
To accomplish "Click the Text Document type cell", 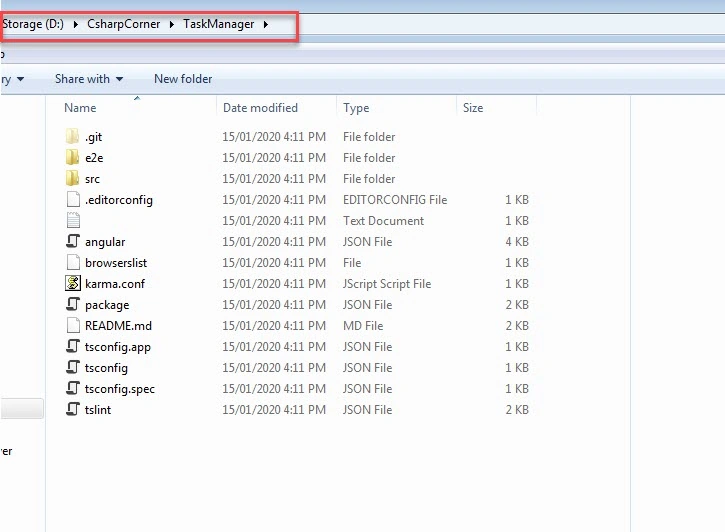I will pyautogui.click(x=383, y=221).
